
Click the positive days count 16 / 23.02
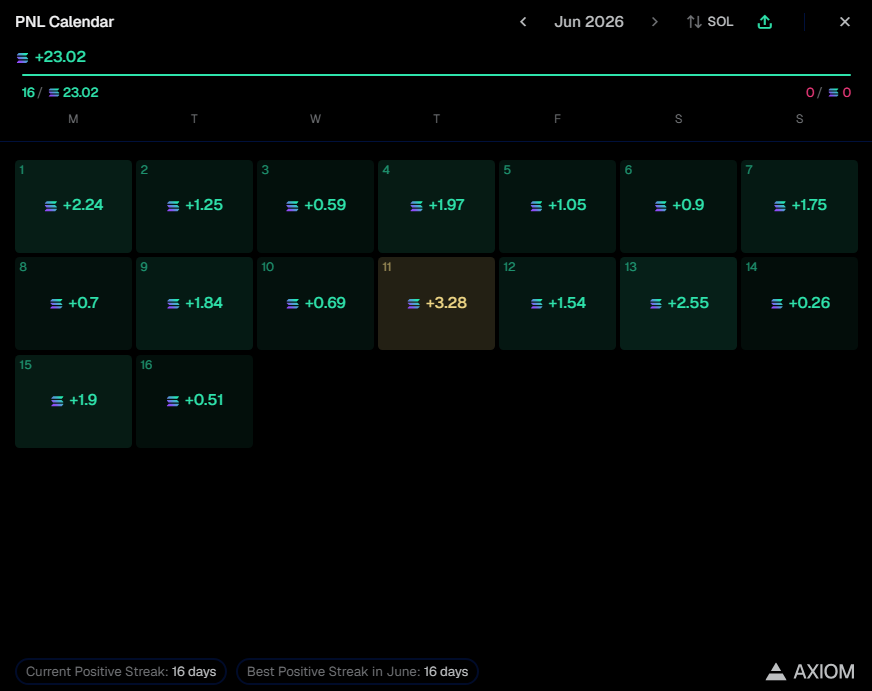[x=60, y=92]
